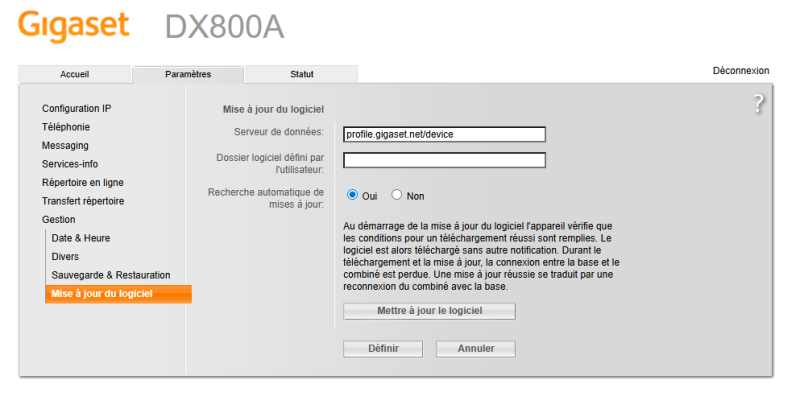
Task: Click the Au démarrage update description text
Action: [481, 256]
